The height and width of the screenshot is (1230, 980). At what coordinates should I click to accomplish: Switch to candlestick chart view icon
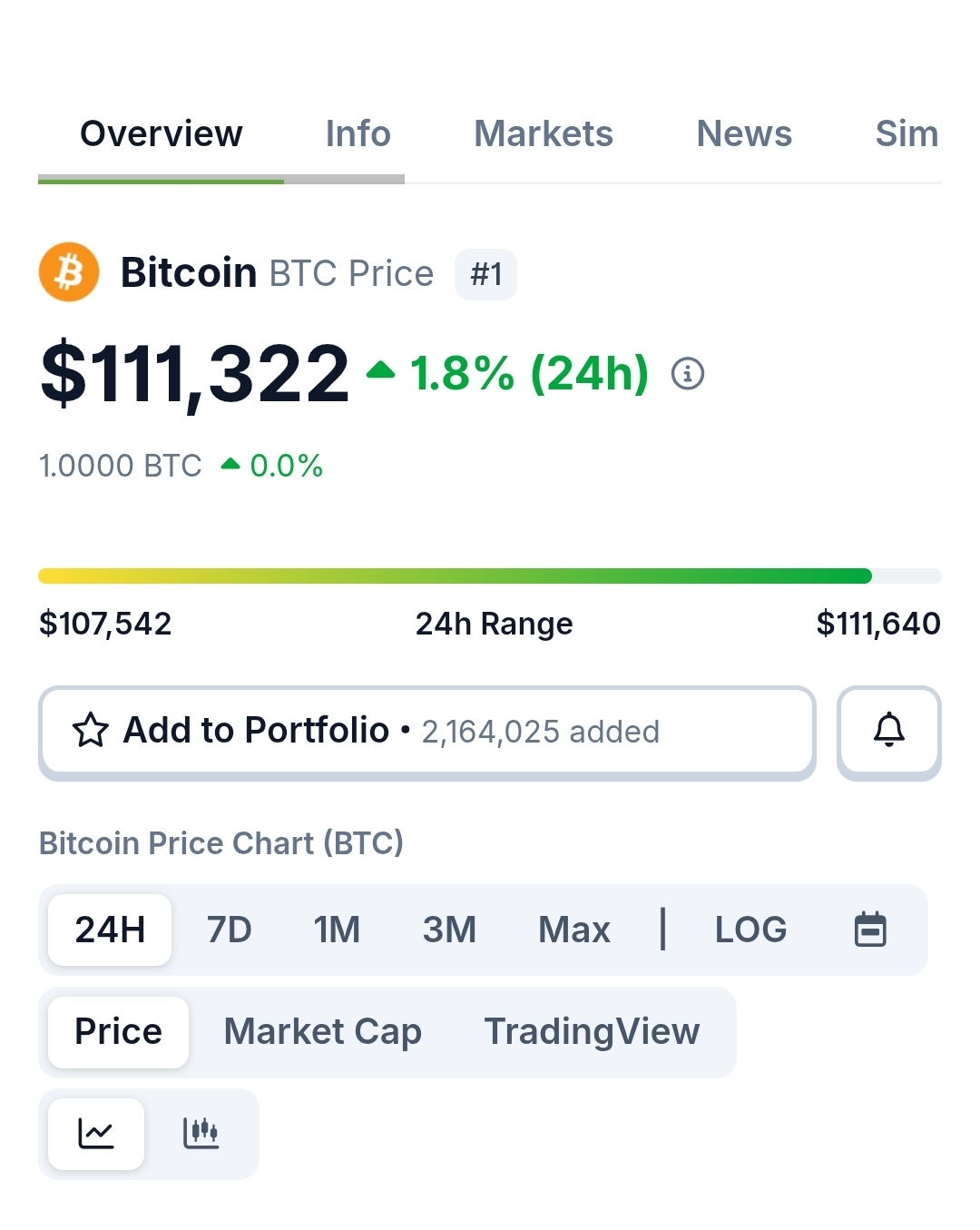[201, 1134]
